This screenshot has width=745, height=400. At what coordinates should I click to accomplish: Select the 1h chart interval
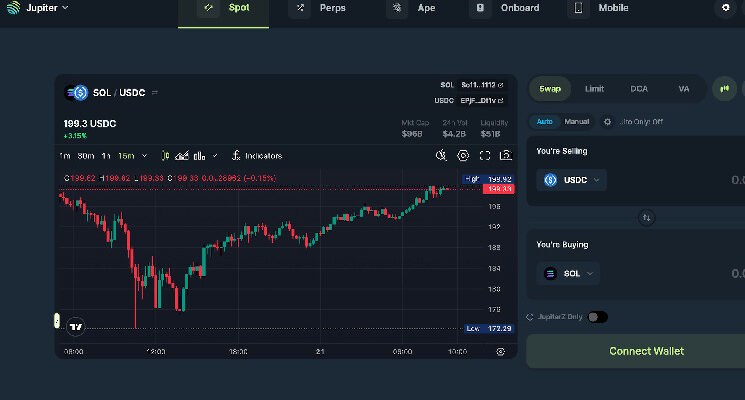105,156
